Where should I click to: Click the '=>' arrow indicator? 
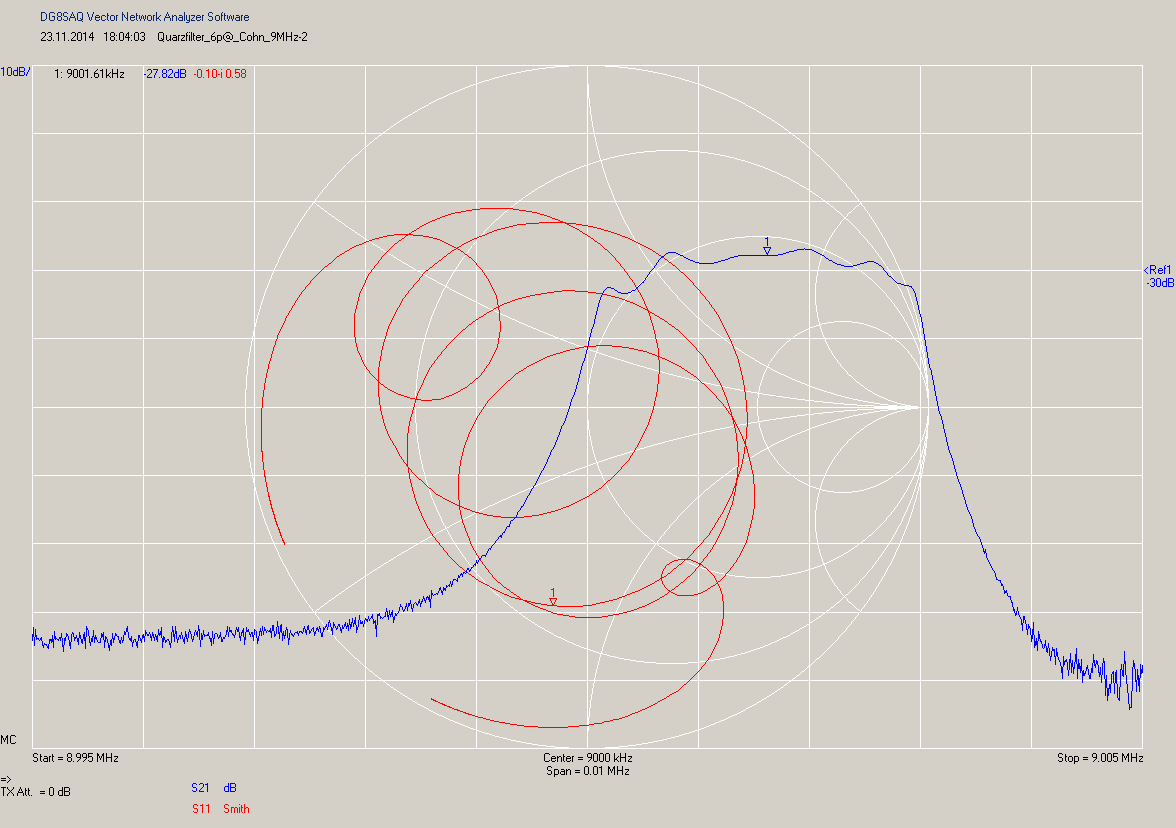(6, 779)
